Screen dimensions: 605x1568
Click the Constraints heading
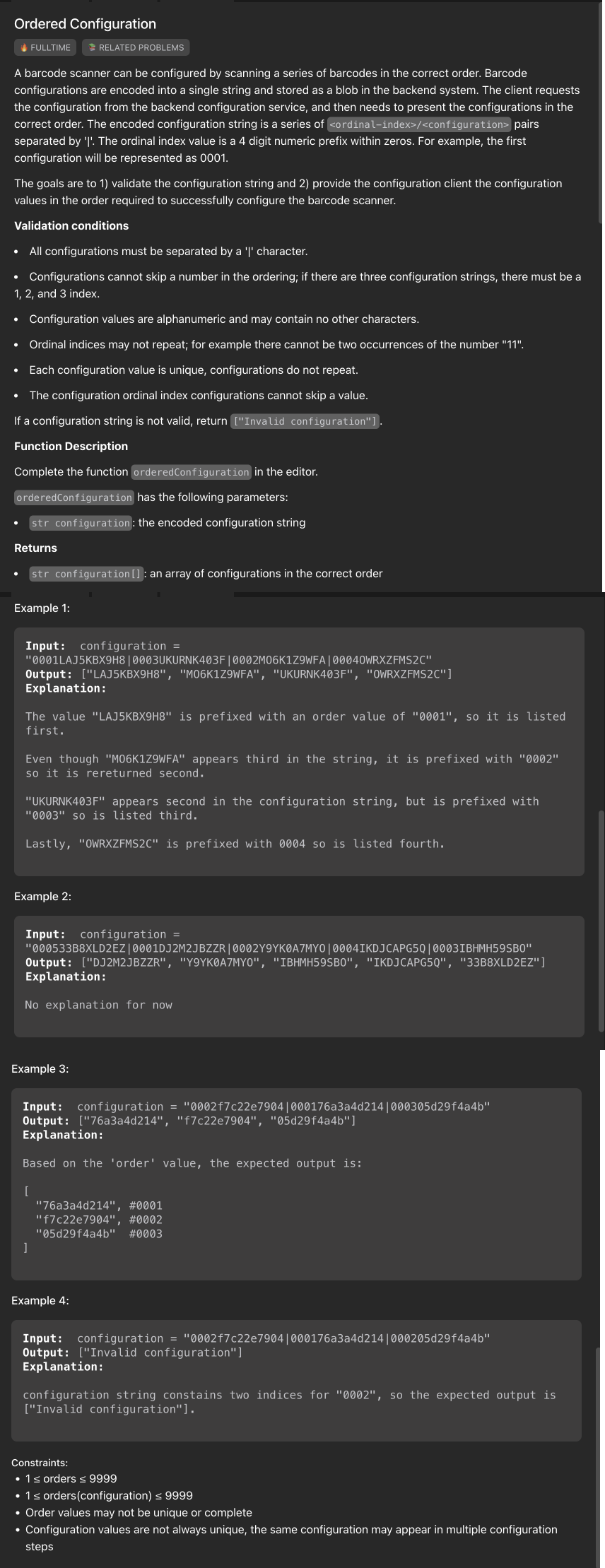coord(40,1462)
